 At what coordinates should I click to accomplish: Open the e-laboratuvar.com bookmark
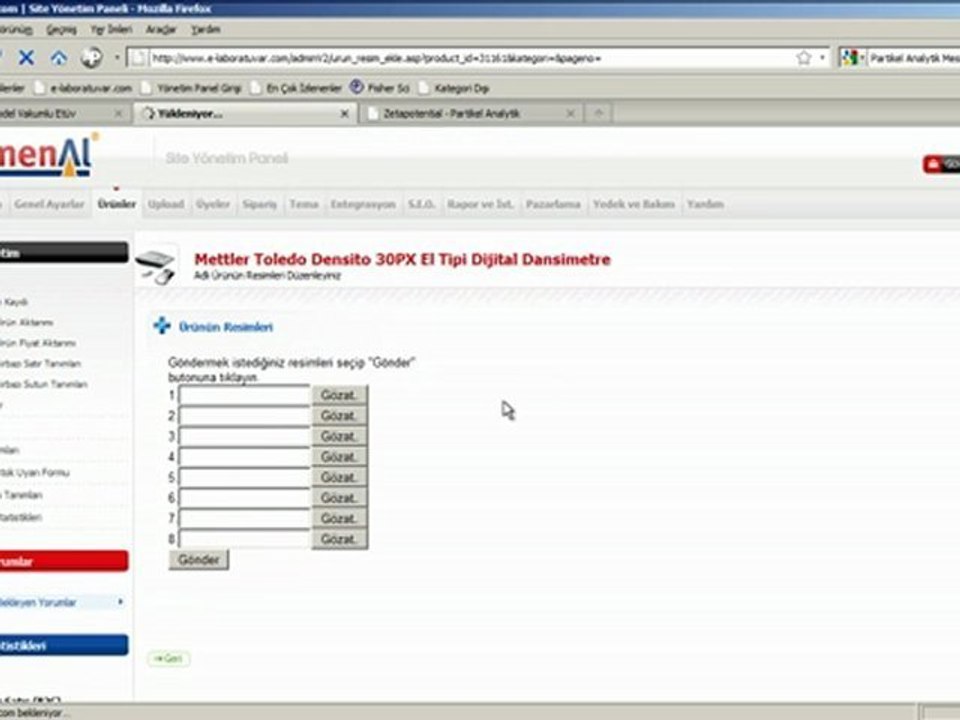pyautogui.click(x=83, y=88)
